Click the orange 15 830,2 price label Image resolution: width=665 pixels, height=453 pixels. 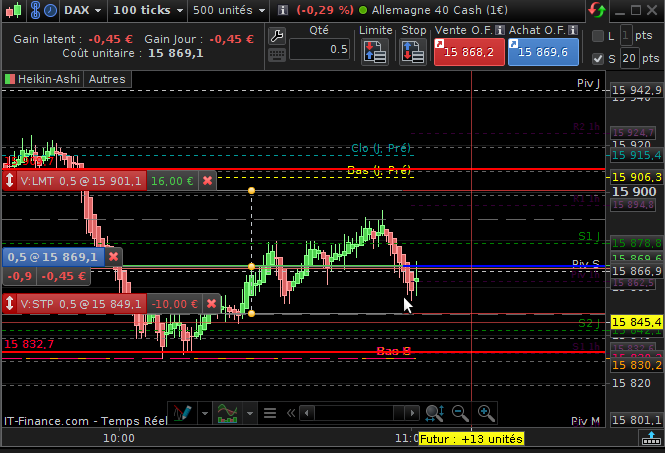tap(637, 365)
